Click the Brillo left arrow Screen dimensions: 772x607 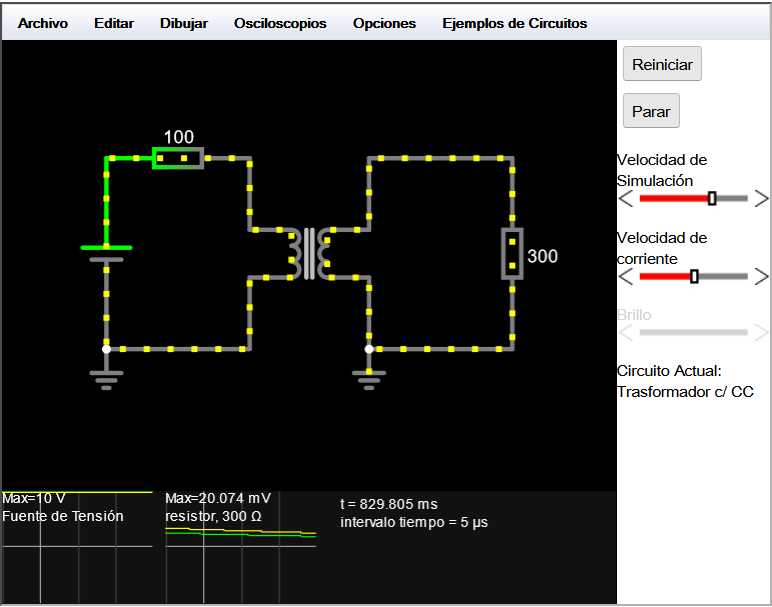click(626, 333)
